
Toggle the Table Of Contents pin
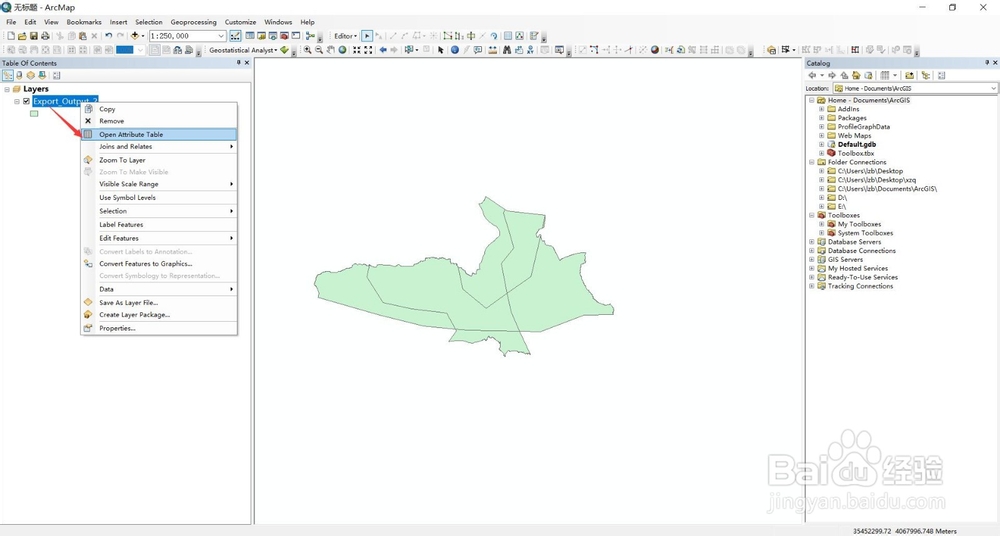(x=239, y=63)
